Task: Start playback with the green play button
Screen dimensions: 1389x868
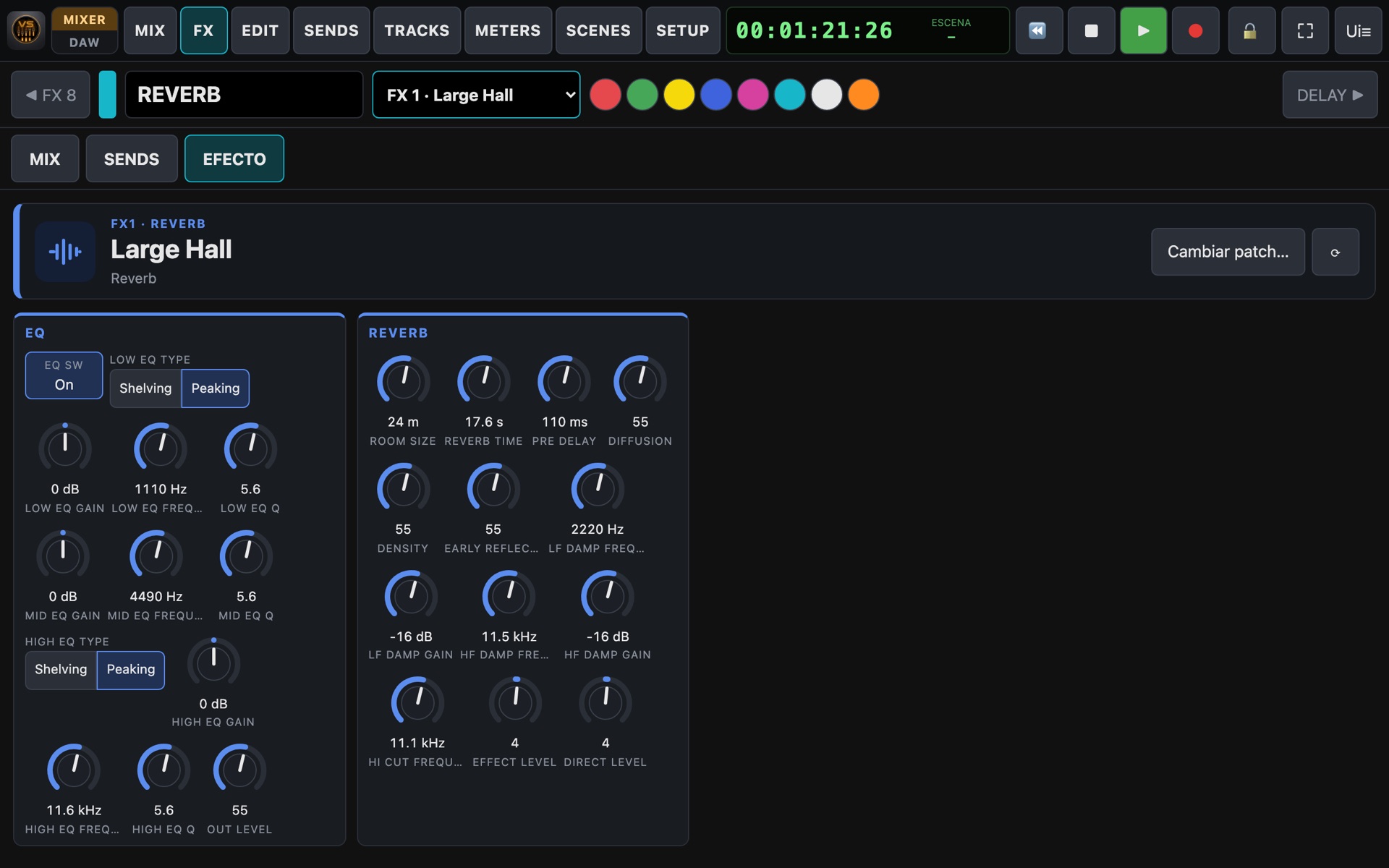Action: pyautogui.click(x=1143, y=30)
